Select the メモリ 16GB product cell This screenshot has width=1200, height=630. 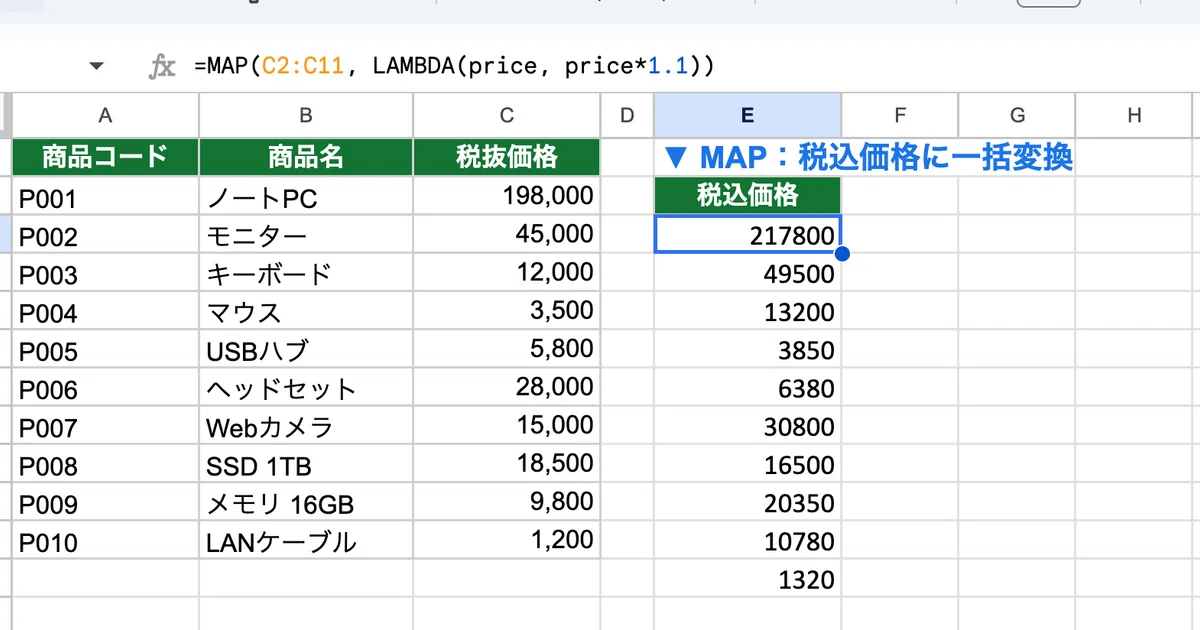coord(306,503)
